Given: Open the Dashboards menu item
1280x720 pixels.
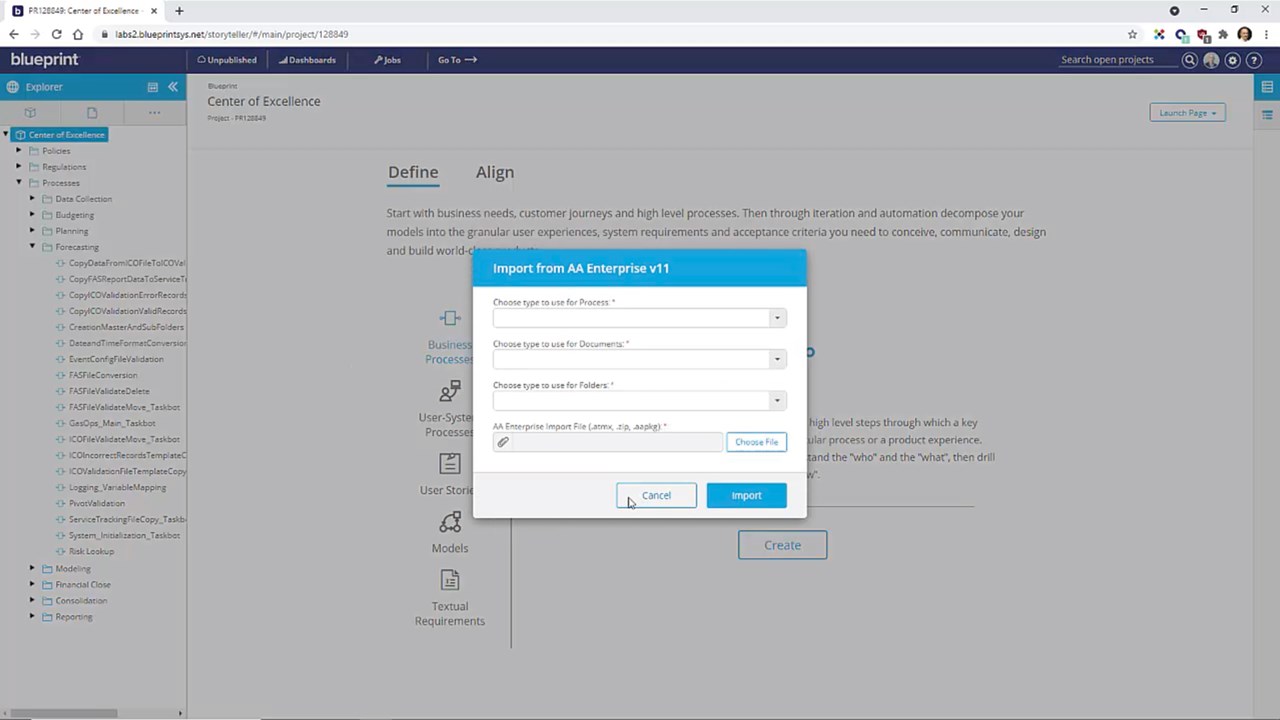Looking at the screenshot, I should click(x=307, y=60).
